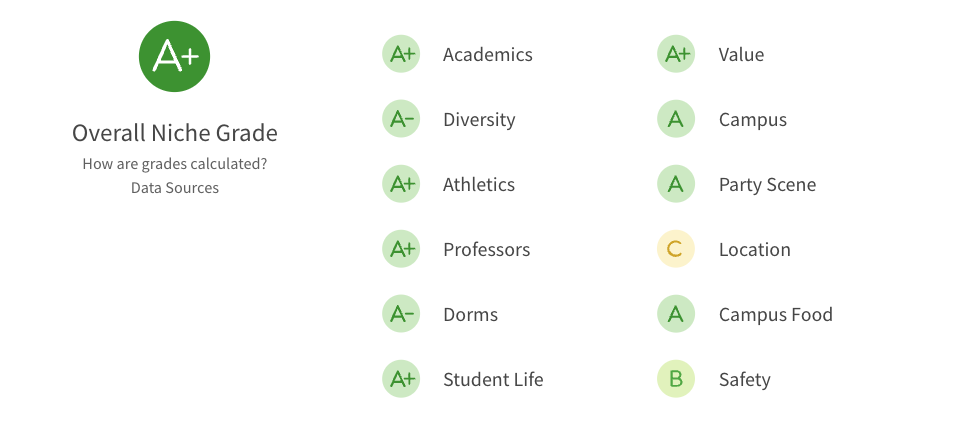Open the Data Sources link
Viewport: 967px width, 424px height.
(x=175, y=188)
